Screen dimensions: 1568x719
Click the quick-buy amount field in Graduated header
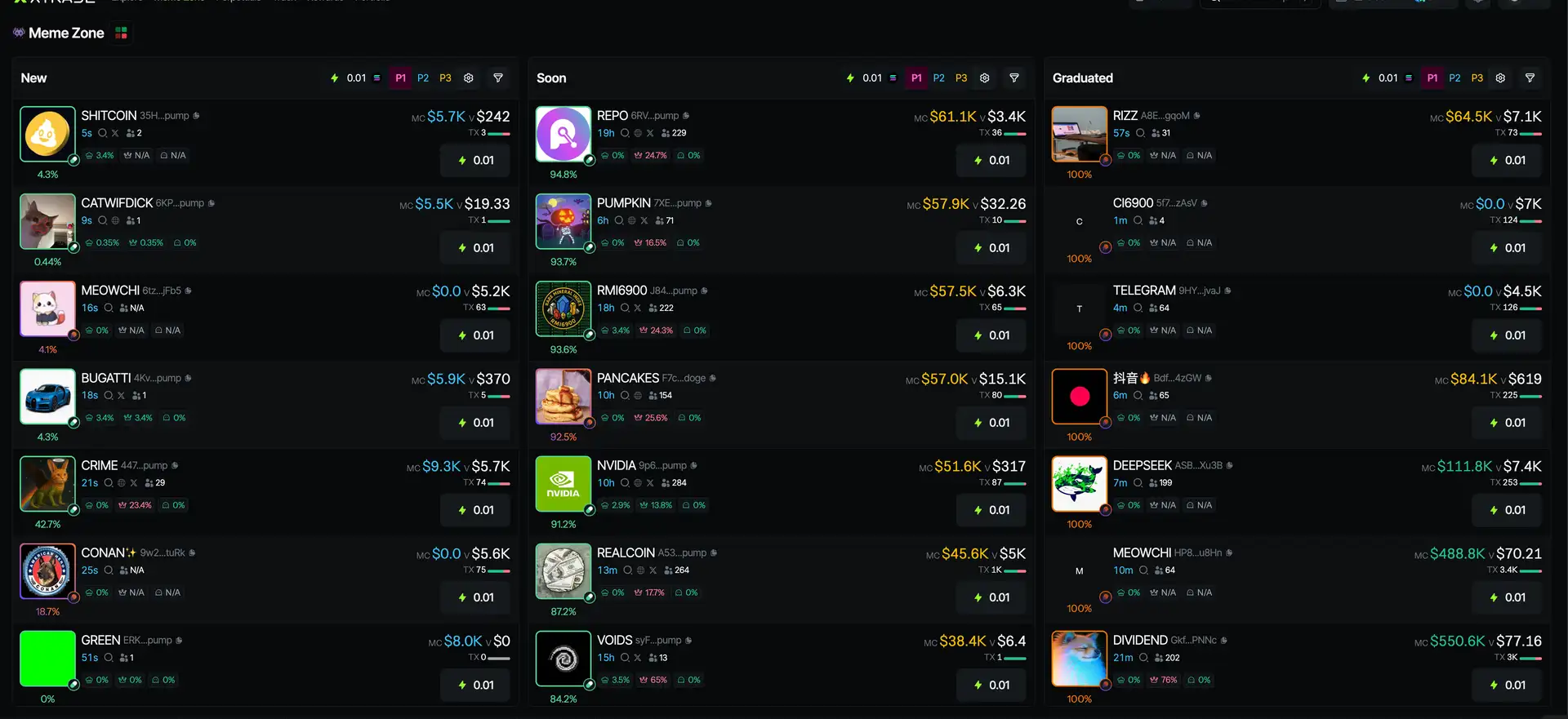click(x=1388, y=78)
